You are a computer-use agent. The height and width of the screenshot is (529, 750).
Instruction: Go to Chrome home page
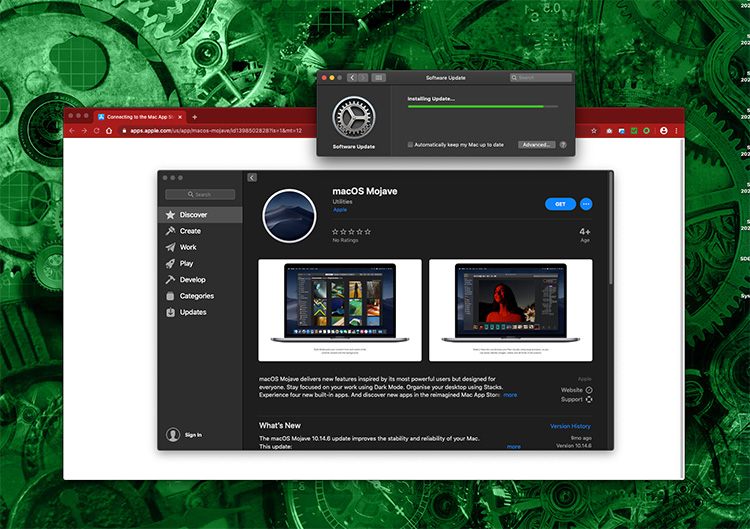109,131
